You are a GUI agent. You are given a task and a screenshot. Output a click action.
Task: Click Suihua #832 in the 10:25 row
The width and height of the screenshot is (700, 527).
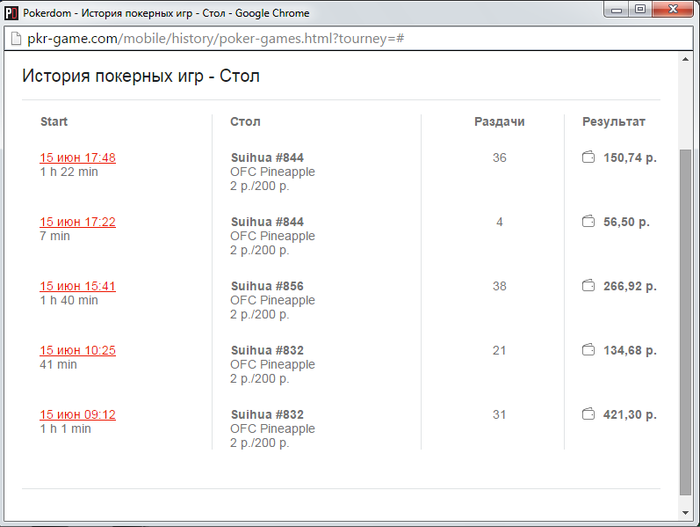tap(267, 351)
